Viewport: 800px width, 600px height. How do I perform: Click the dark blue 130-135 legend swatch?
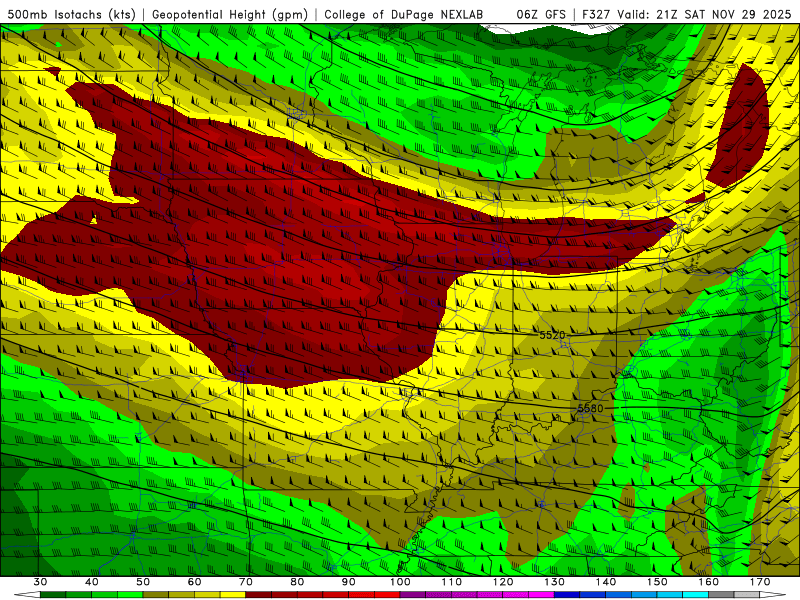coord(567,595)
